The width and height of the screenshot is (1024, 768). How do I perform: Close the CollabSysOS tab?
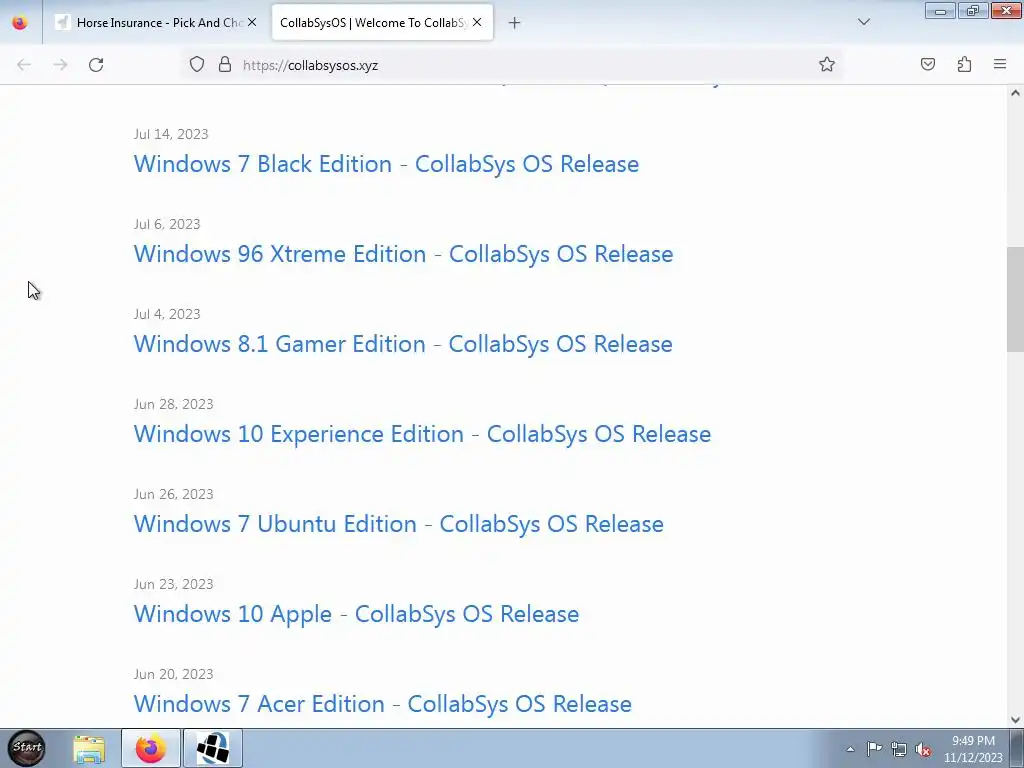[x=477, y=22]
